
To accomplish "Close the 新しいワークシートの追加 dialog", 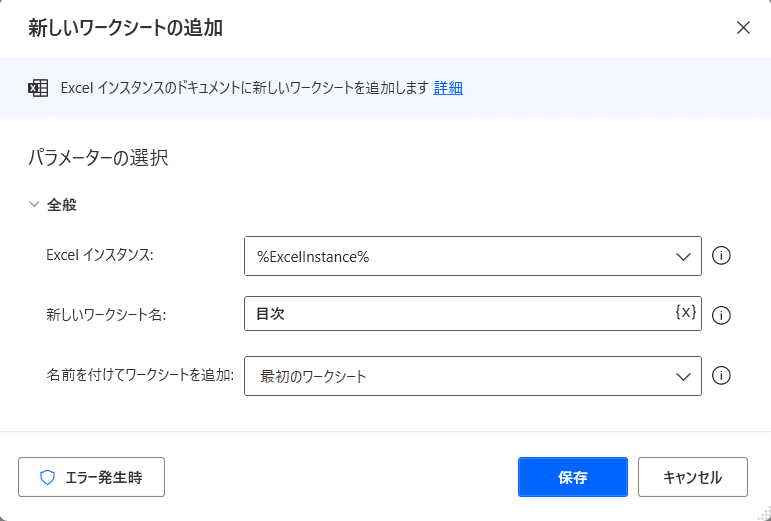I will coord(743,28).
